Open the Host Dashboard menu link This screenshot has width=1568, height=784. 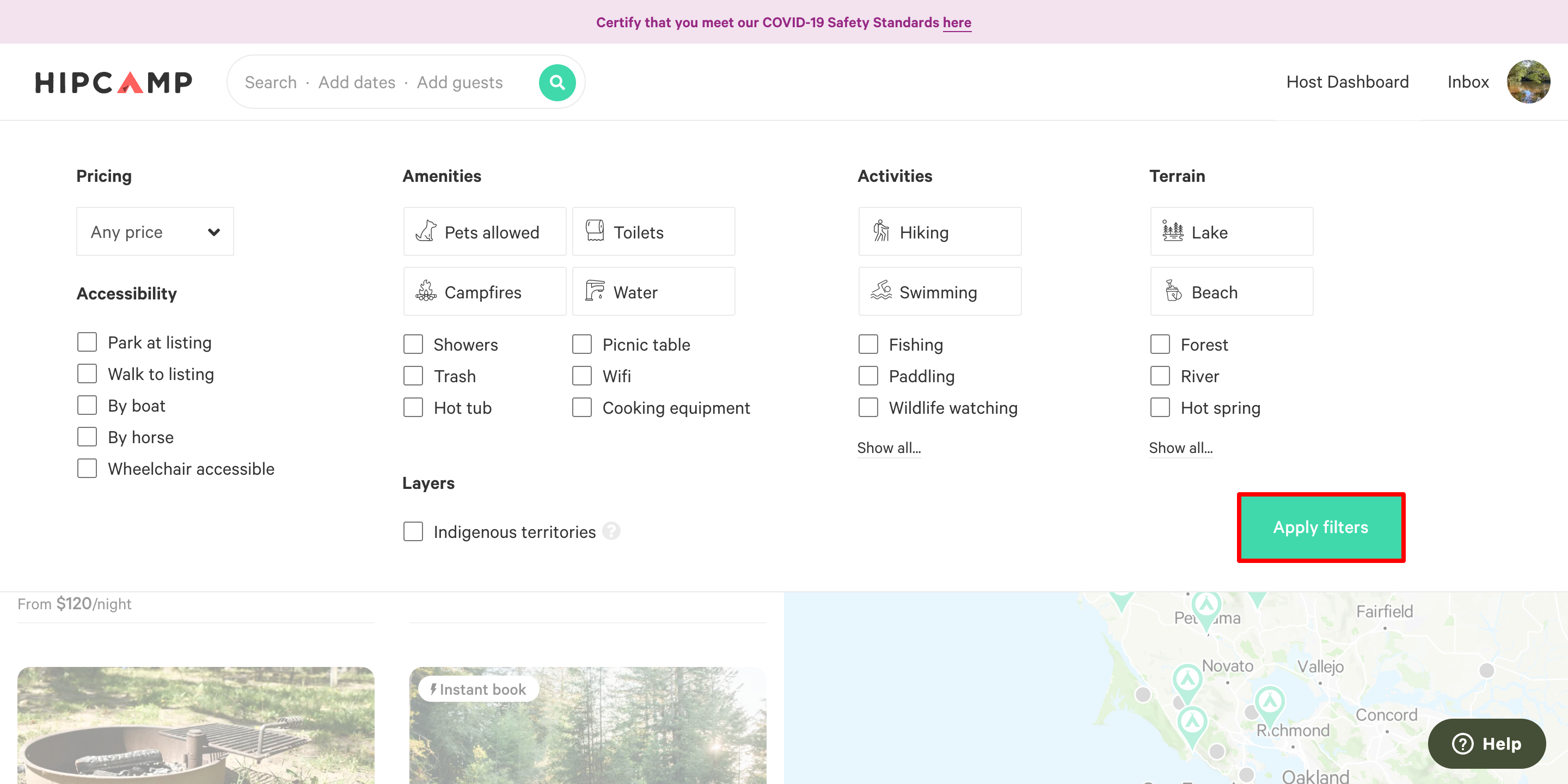click(1347, 82)
